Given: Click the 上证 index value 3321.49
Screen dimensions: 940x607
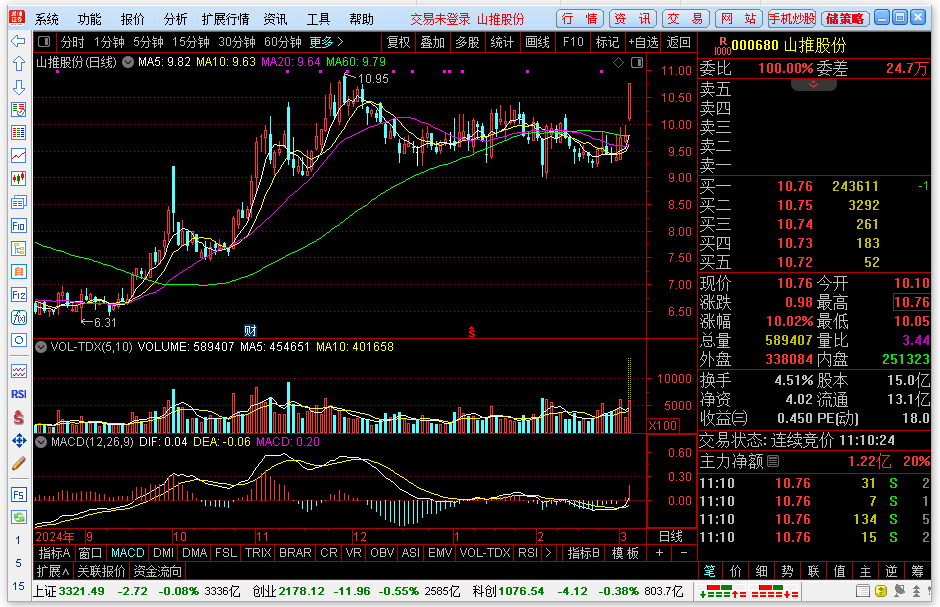Looking at the screenshot, I should pos(81,591).
